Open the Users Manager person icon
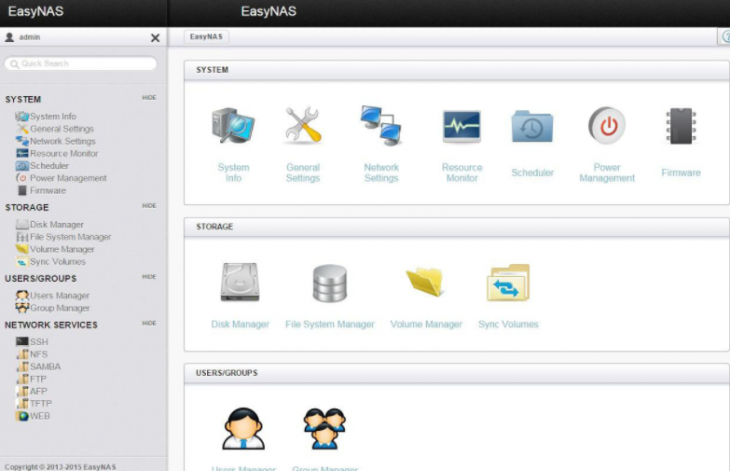Image resolution: width=730 pixels, height=471 pixels. (x=243, y=428)
